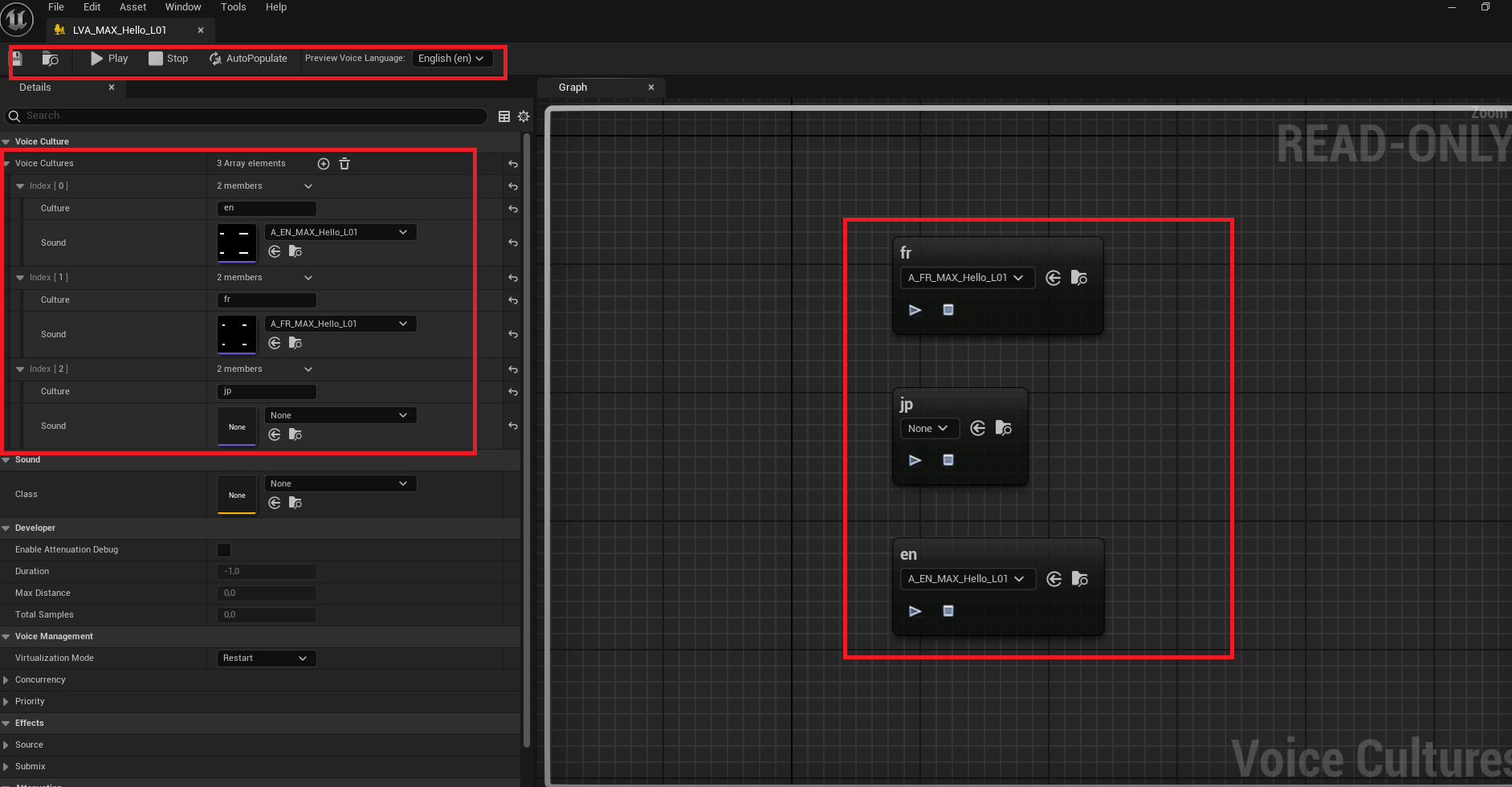Collapse the Index [0] array entry
This screenshot has width=1512, height=787.
click(x=20, y=186)
